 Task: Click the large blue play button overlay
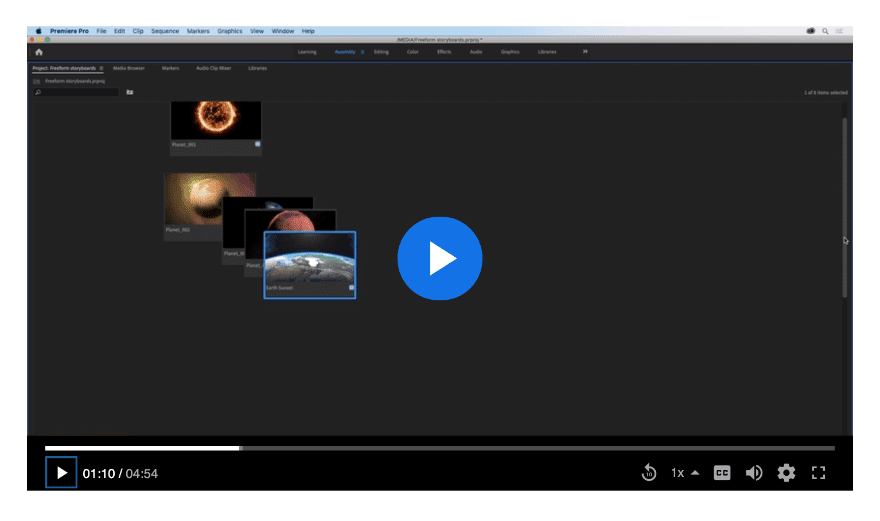(440, 258)
